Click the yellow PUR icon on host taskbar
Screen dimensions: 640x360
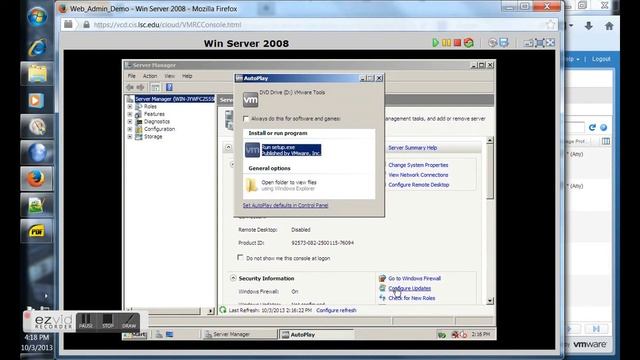[37, 231]
